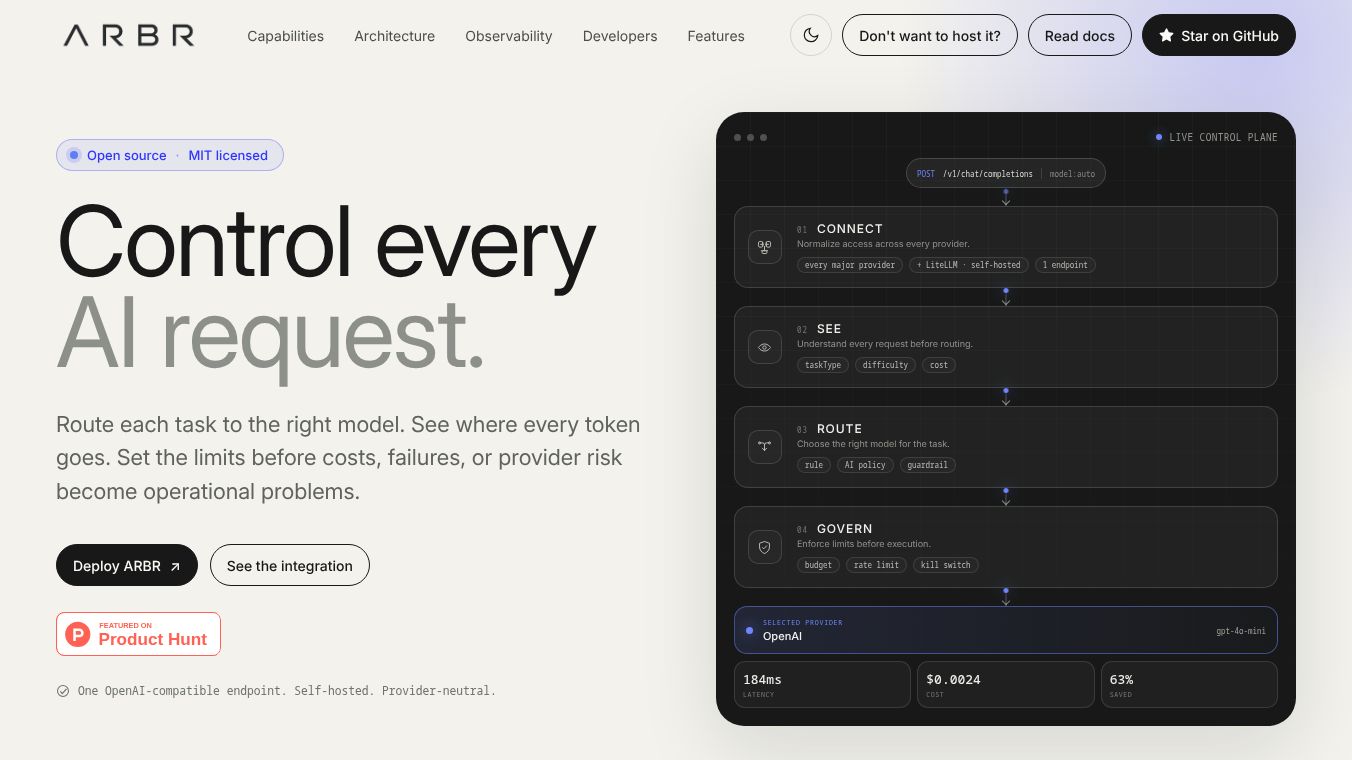Click the CONNECT step icon
This screenshot has width=1352, height=760.
click(x=765, y=246)
